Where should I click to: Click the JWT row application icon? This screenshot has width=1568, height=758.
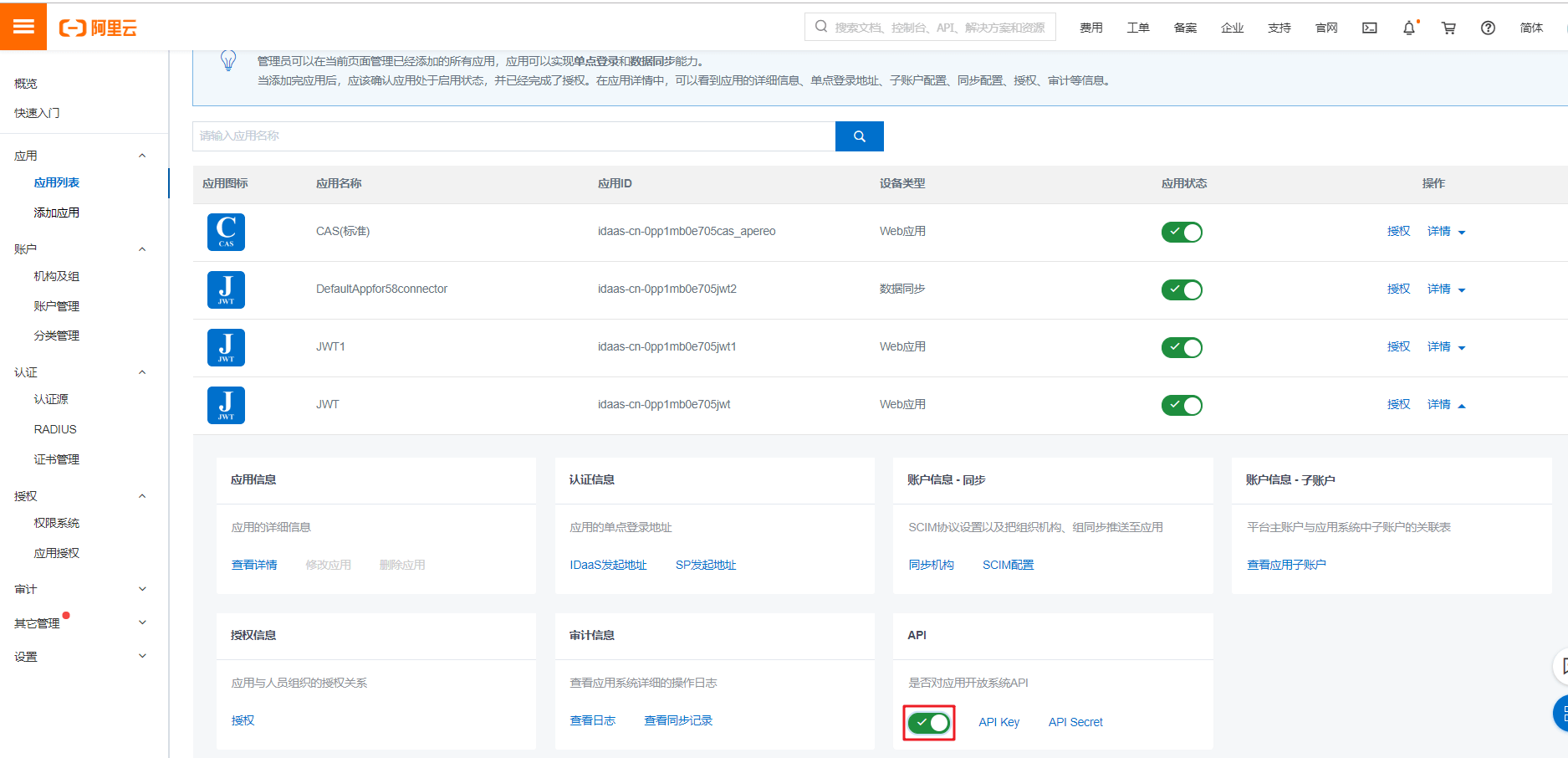coord(226,405)
